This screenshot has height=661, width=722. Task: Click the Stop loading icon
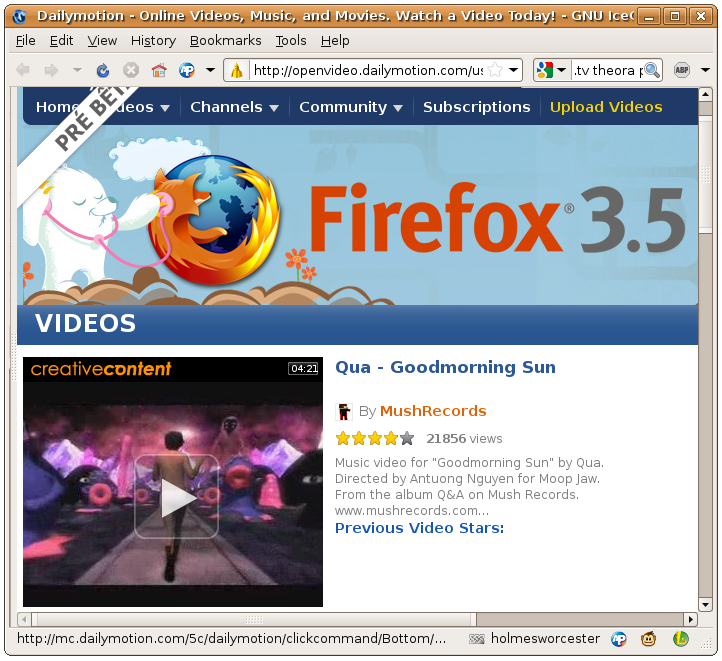(131, 70)
